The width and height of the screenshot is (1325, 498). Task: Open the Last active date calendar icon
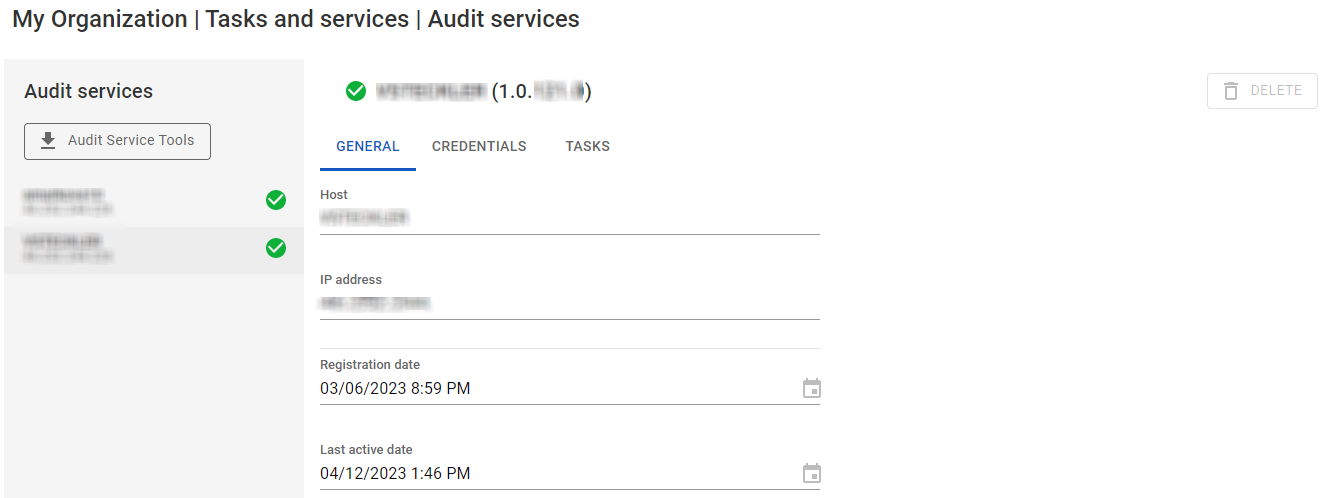812,473
